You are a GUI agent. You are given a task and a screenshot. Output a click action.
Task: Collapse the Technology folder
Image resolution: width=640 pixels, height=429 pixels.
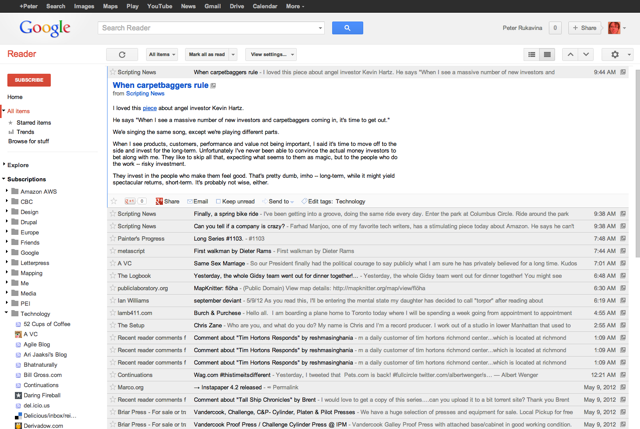[7, 313]
